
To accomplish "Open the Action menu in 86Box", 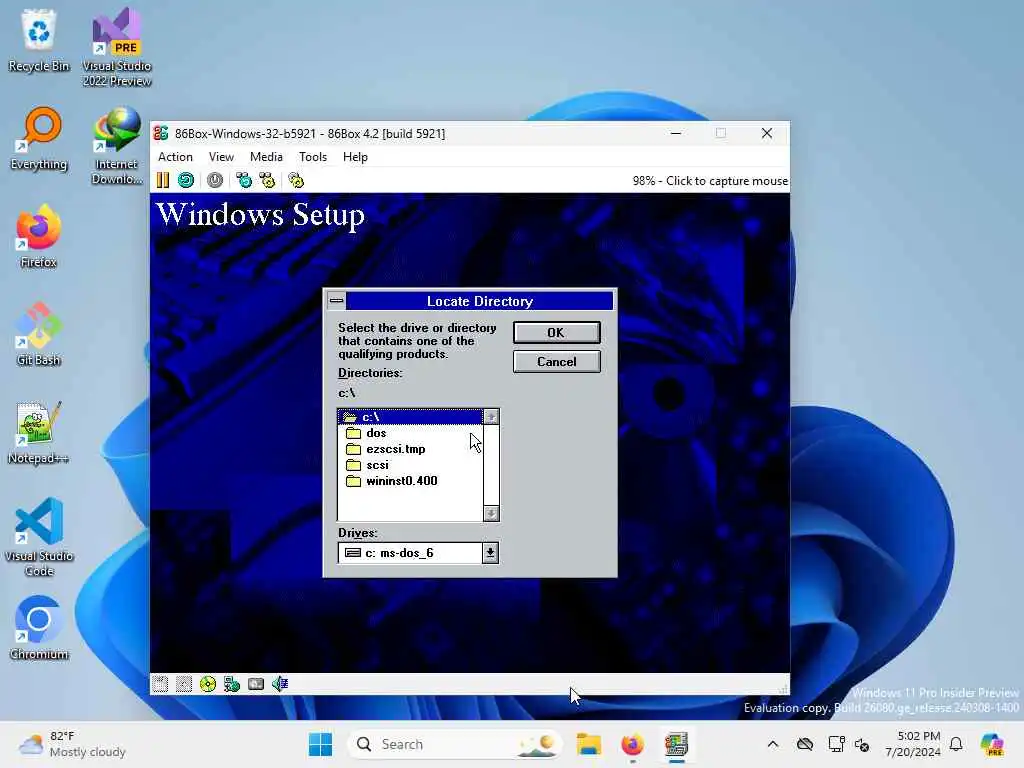I will click(175, 157).
